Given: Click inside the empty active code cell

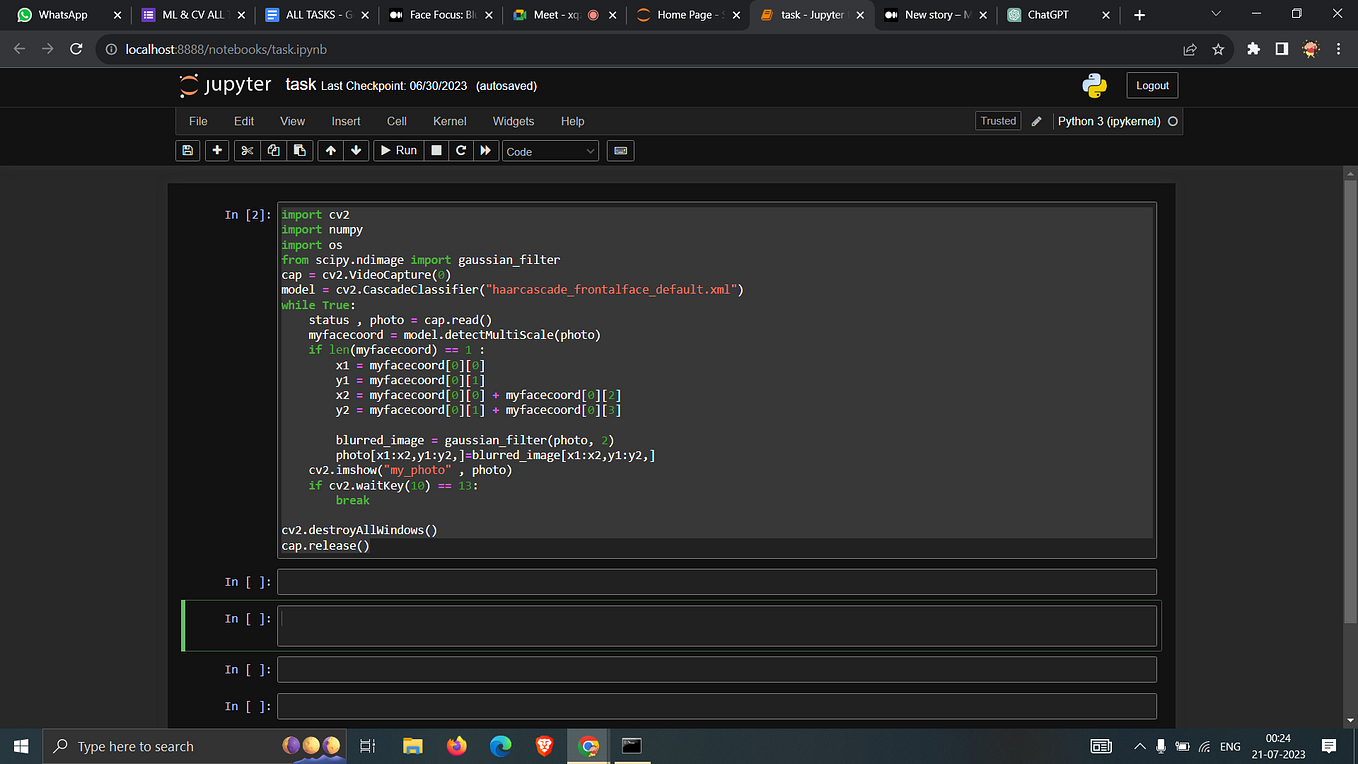Looking at the screenshot, I should click(x=716, y=626).
